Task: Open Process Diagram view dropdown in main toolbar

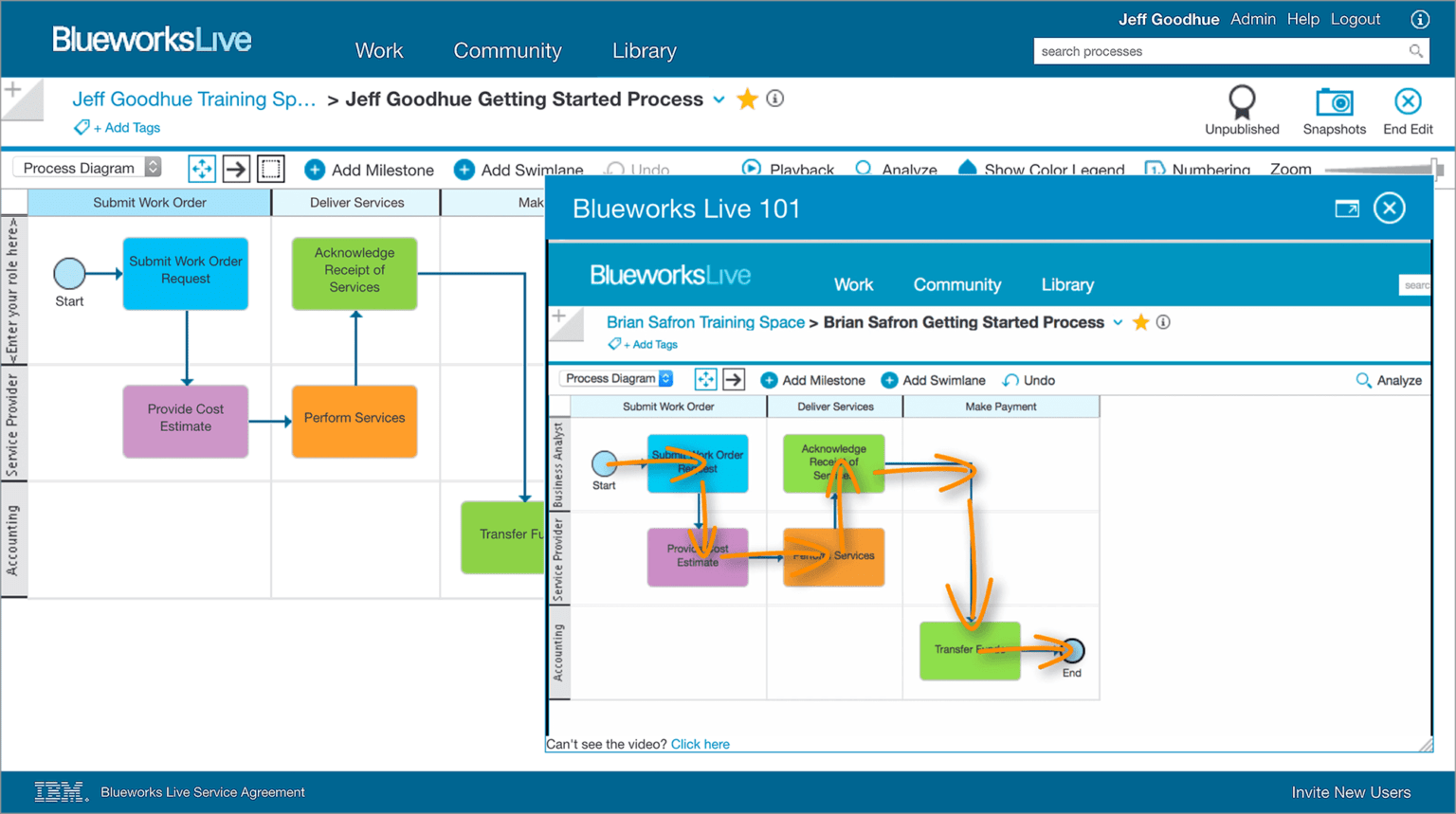Action: click(87, 168)
